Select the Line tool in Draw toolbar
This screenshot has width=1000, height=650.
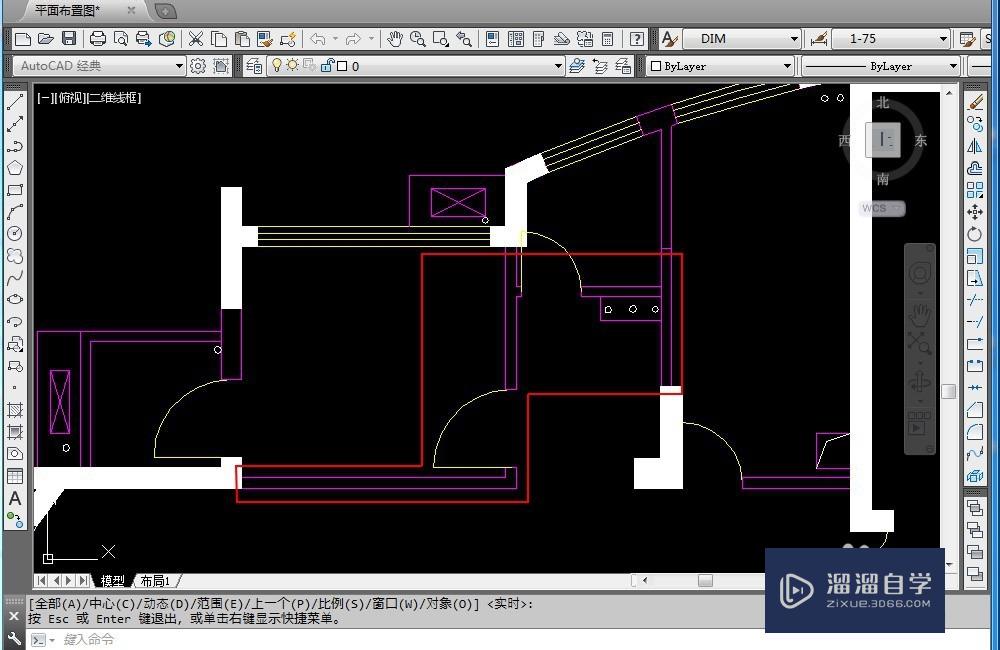click(15, 102)
